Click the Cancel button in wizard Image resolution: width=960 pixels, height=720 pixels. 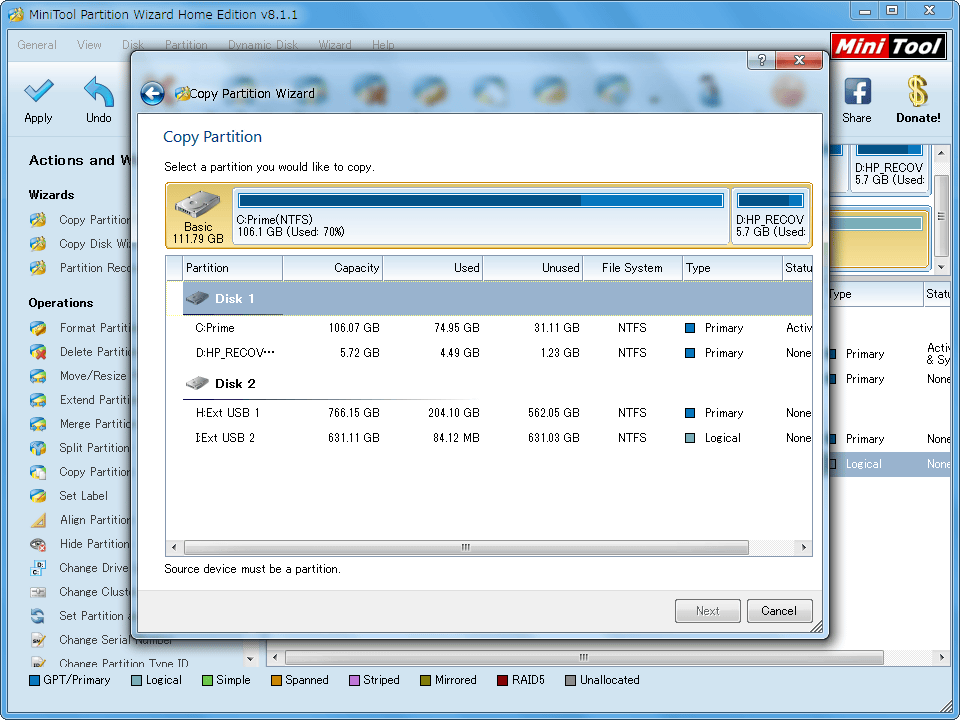tap(779, 610)
